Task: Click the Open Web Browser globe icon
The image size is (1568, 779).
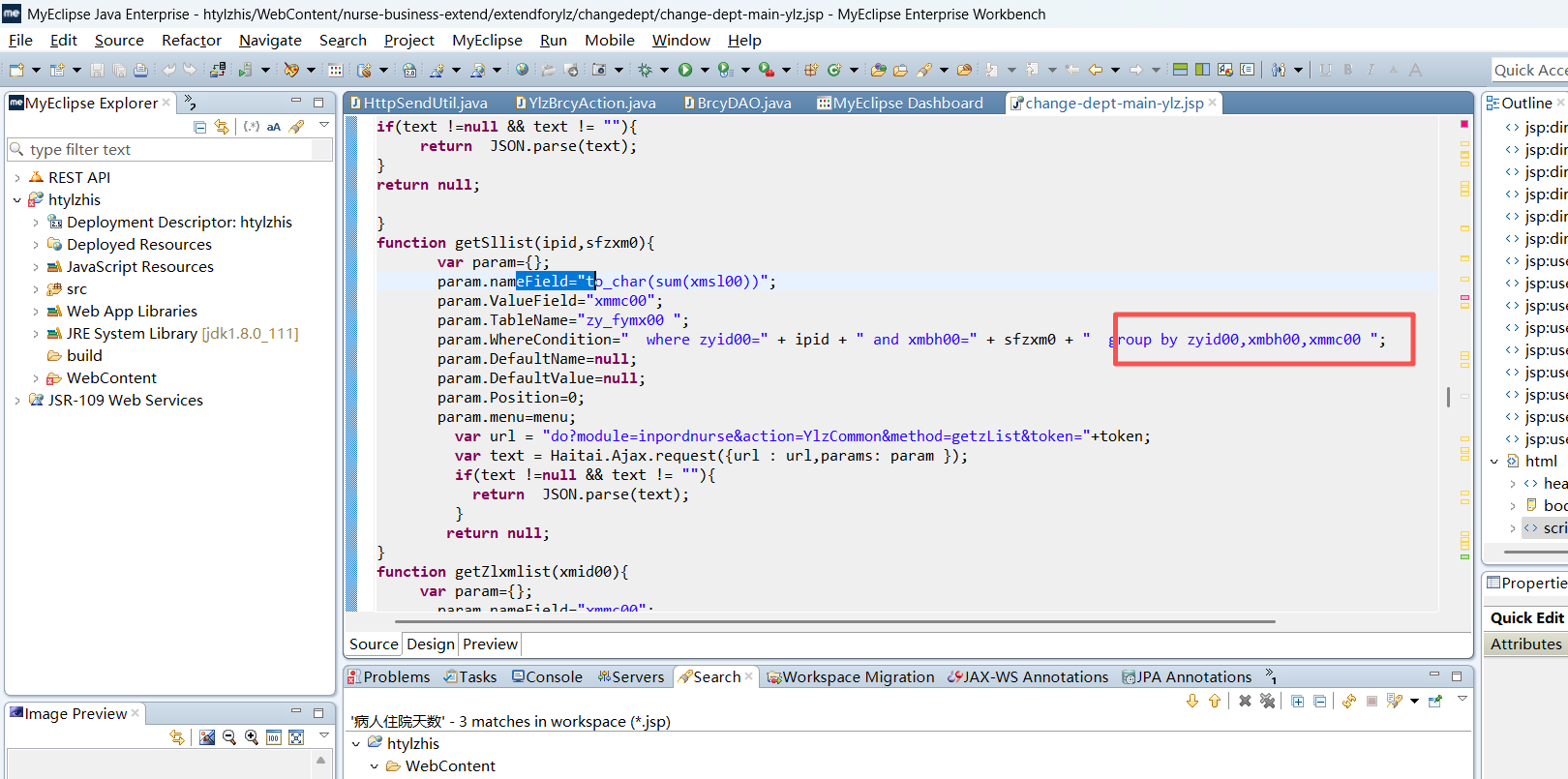Action: point(522,70)
